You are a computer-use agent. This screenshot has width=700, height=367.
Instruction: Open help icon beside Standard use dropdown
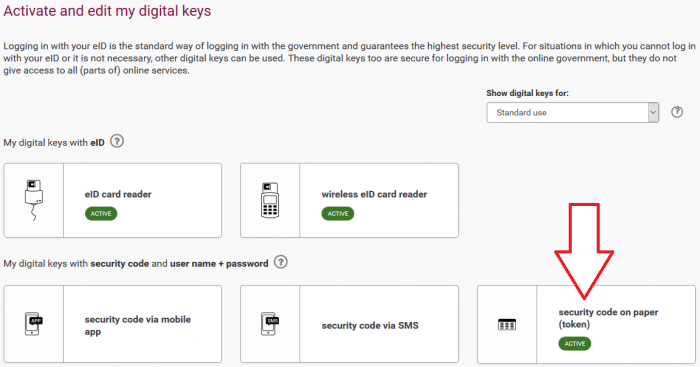coord(677,112)
